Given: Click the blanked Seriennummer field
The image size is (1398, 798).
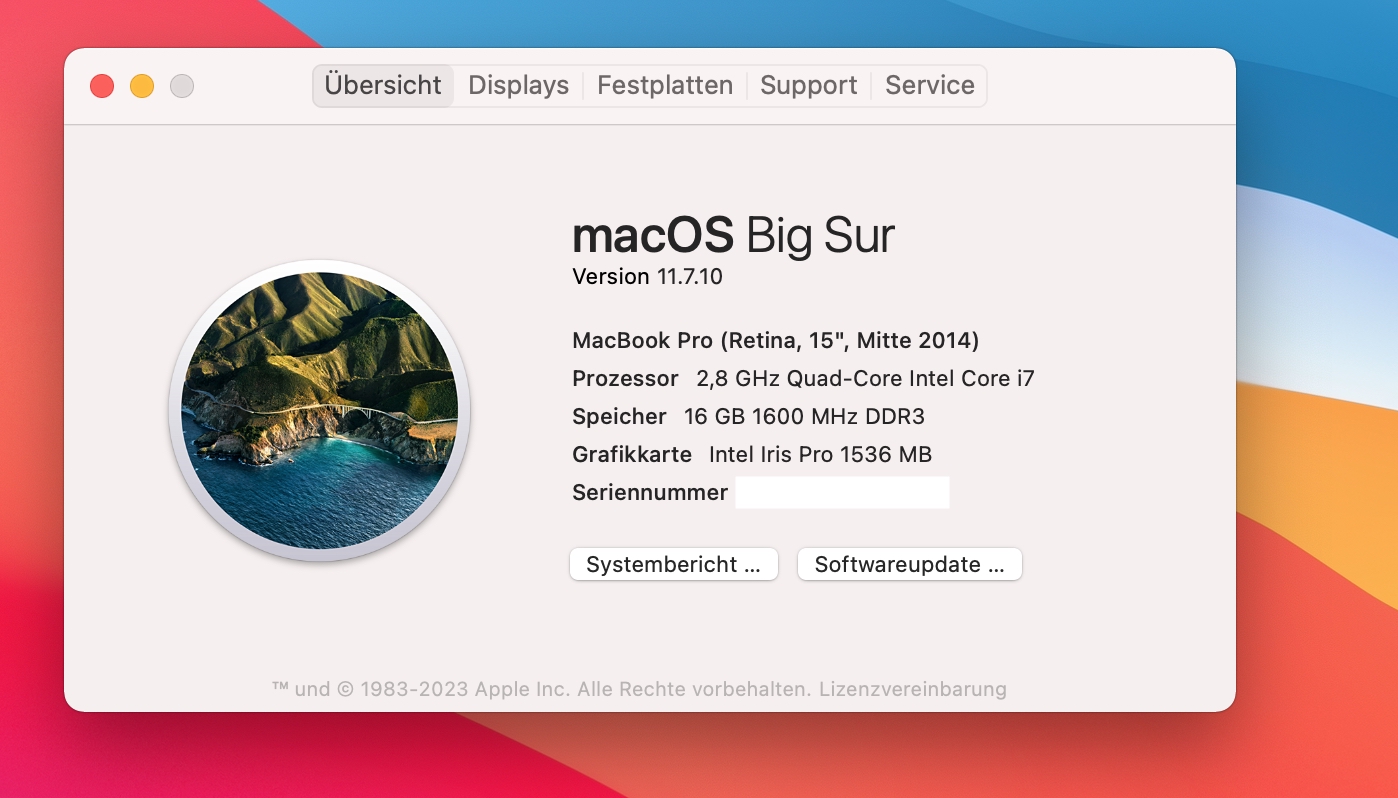Looking at the screenshot, I should 842,493.
